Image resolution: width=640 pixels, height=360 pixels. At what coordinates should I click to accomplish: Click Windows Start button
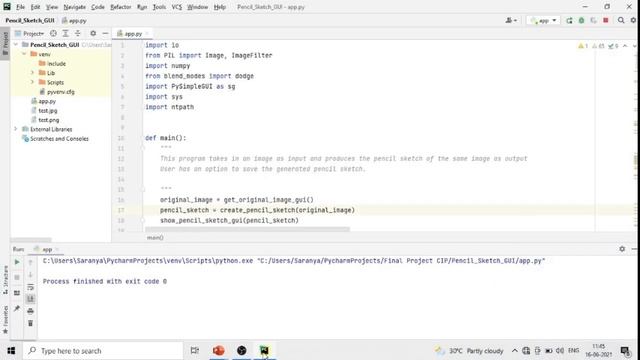point(11,351)
